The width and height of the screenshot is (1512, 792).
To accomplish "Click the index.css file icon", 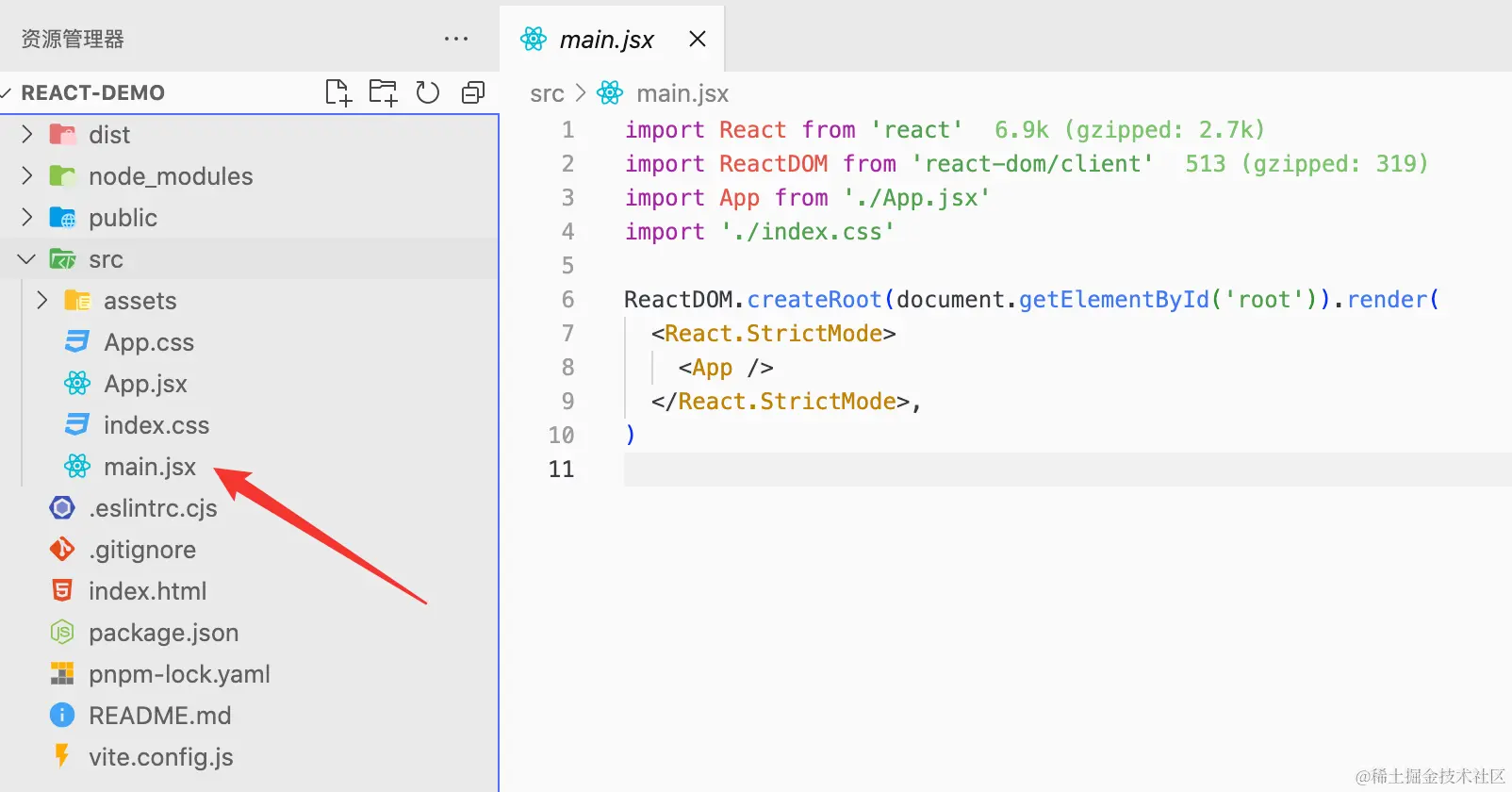I will coord(77,425).
